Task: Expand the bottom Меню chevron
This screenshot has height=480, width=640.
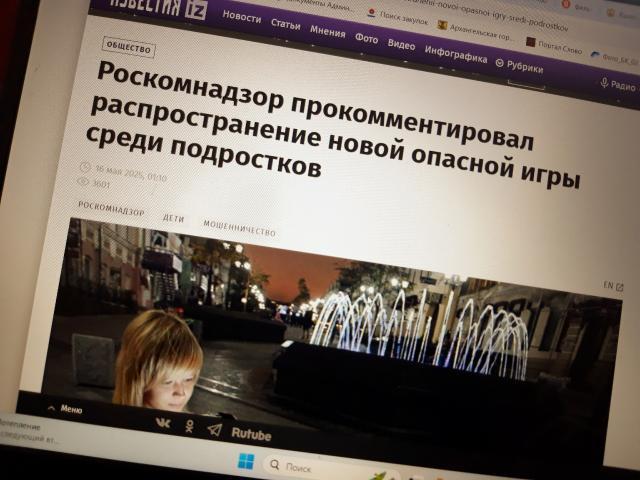Action: pos(51,408)
